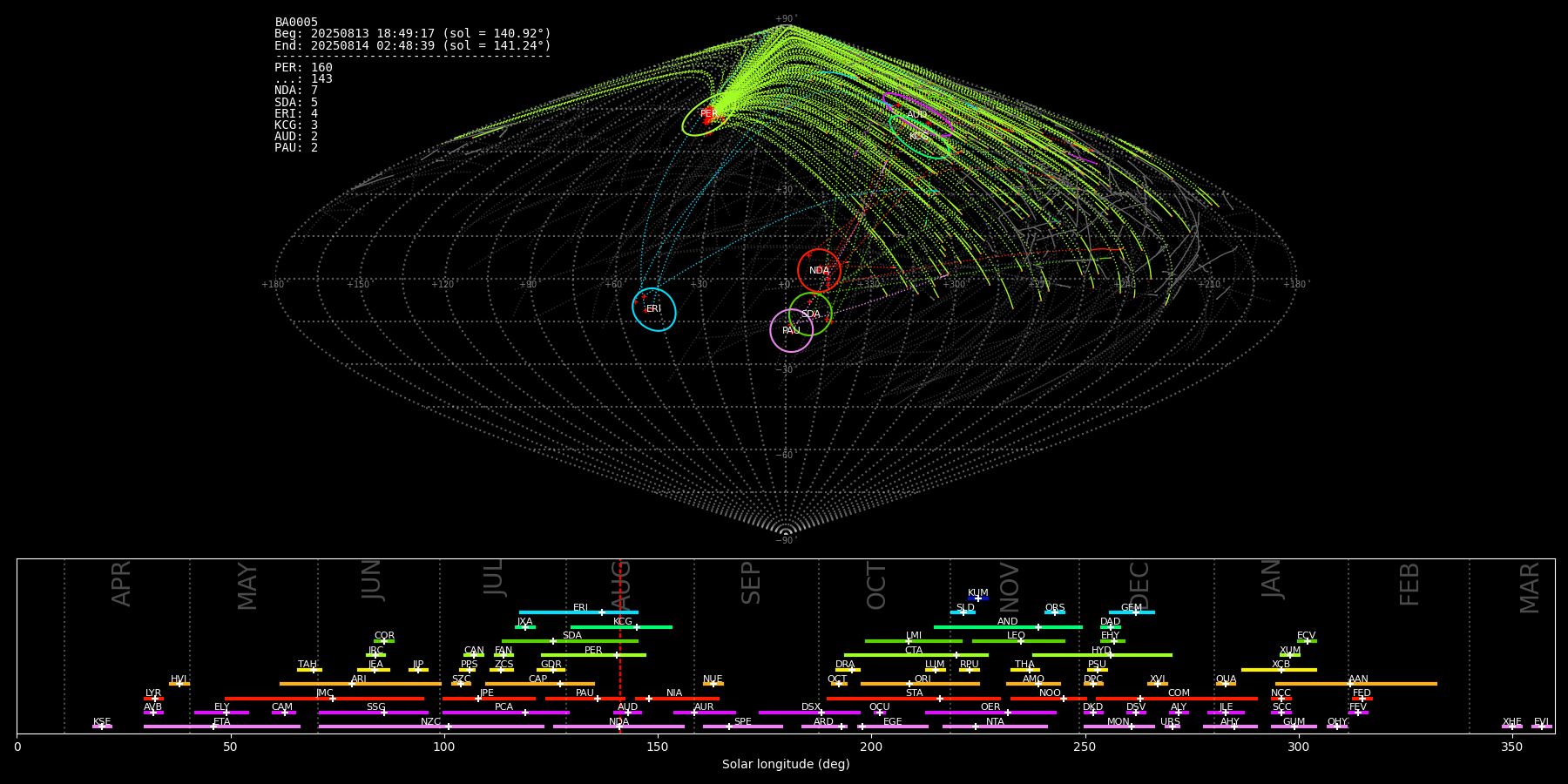
Task: Click the JXA bar in the timeline
Action: tap(525, 626)
